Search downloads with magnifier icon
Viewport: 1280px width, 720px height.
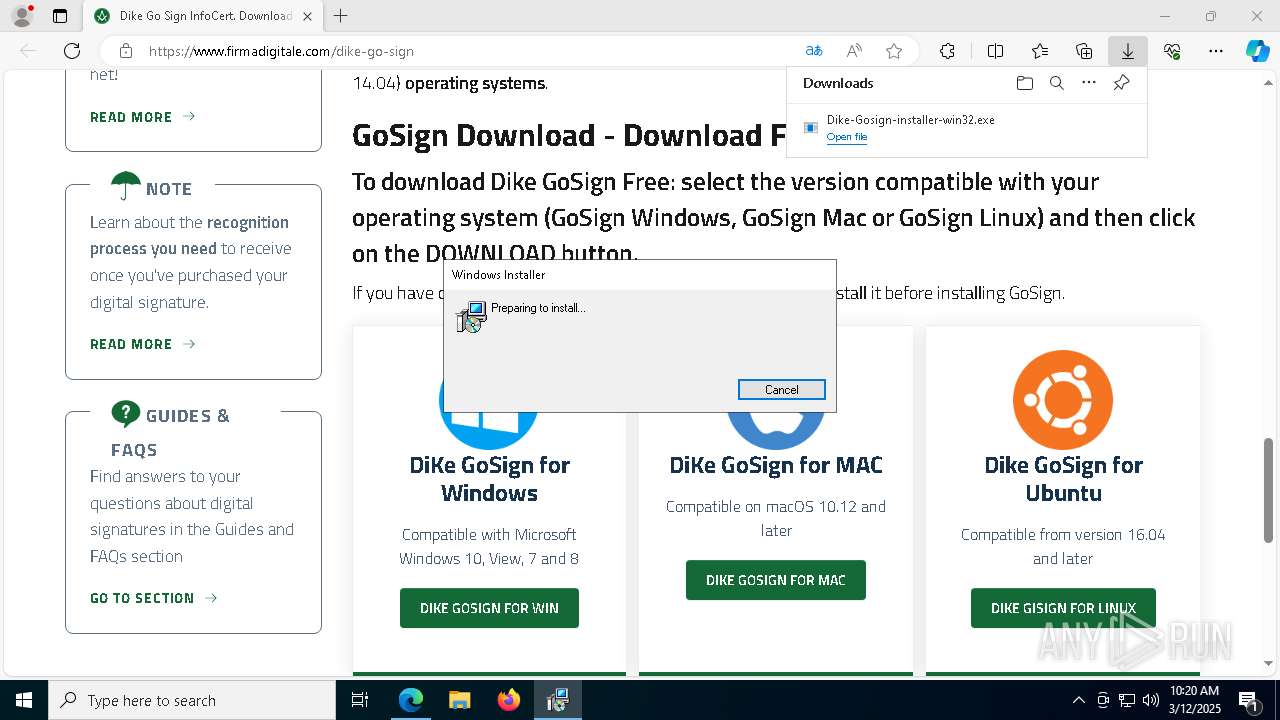(x=1056, y=83)
